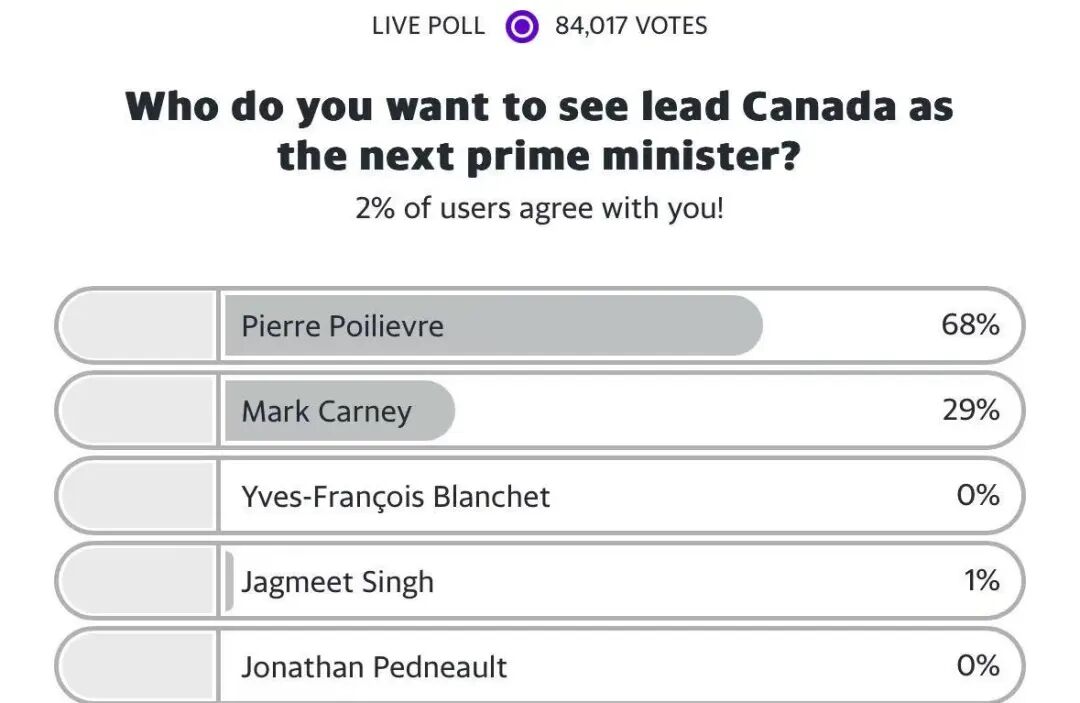Click the purple live poll indicator icon

click(x=521, y=26)
